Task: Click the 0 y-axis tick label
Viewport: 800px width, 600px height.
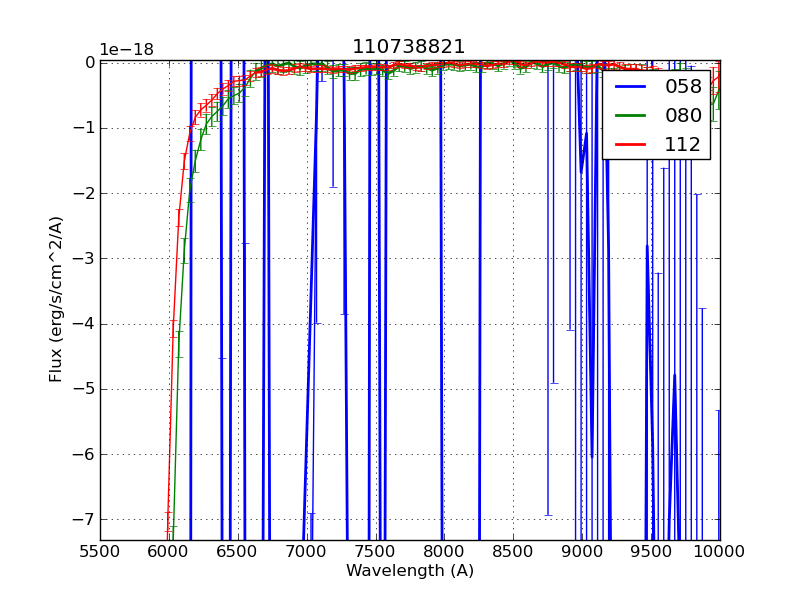Action: point(89,62)
